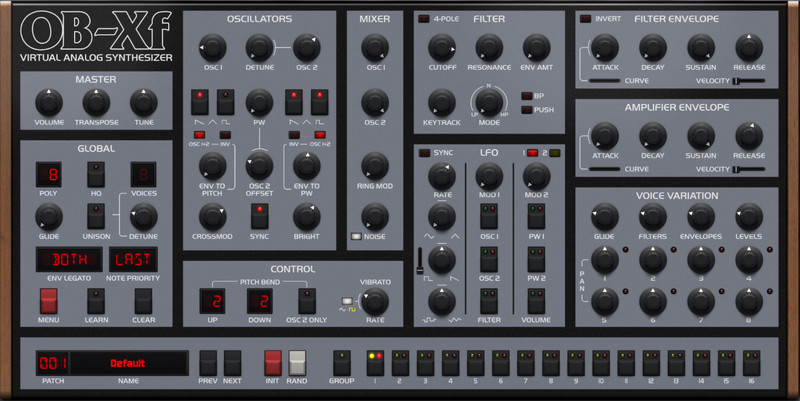Click the LFO Rate knob
Screen dimensions: 800x401
pos(442,177)
